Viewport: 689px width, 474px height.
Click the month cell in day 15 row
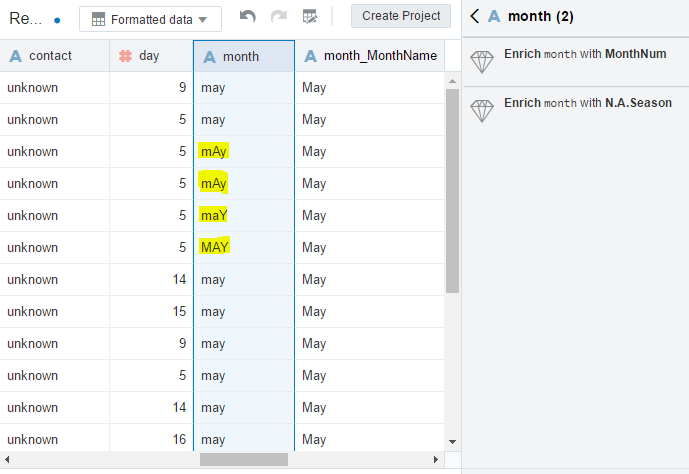pyautogui.click(x=244, y=311)
